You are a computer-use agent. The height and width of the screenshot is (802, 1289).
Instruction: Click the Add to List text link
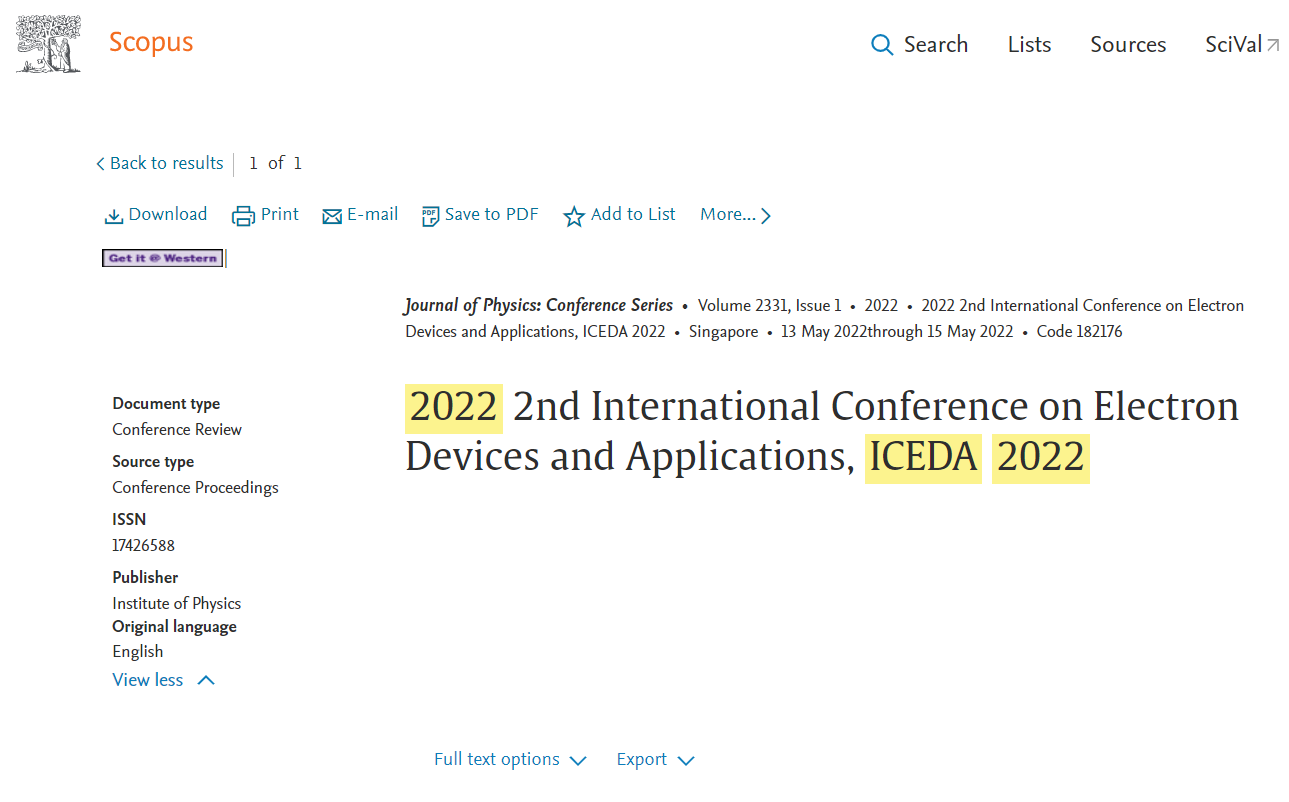tap(633, 214)
